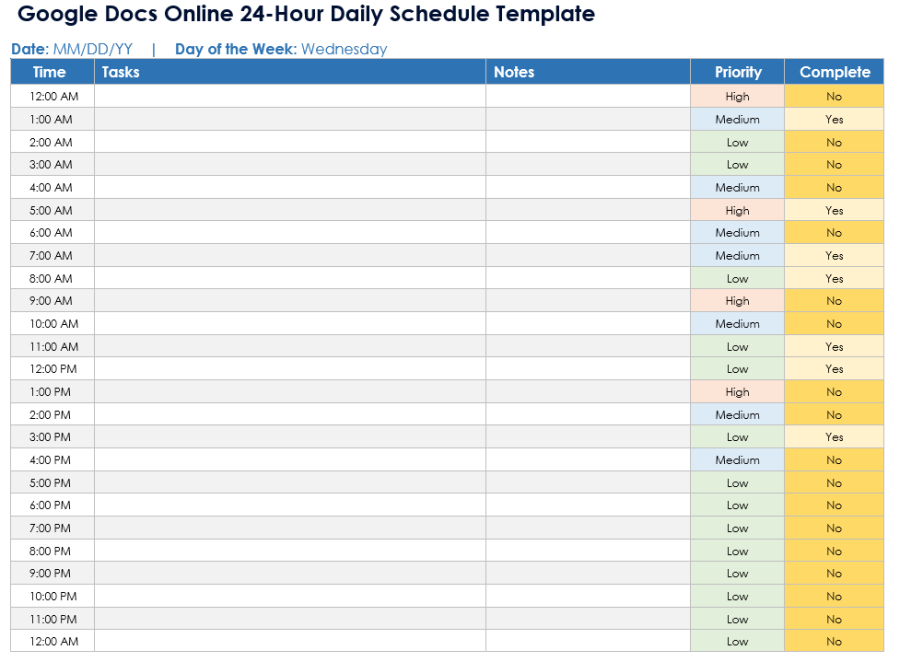The image size is (900, 662).
Task: Click the Yes complete cell for 1:00 AM
Action: tap(834, 119)
